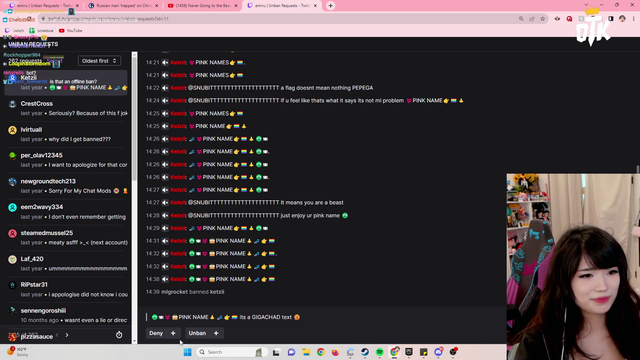Select sennengoroshiii unban request
Image resolution: width=640 pixels, height=360 pixels.
[67, 315]
